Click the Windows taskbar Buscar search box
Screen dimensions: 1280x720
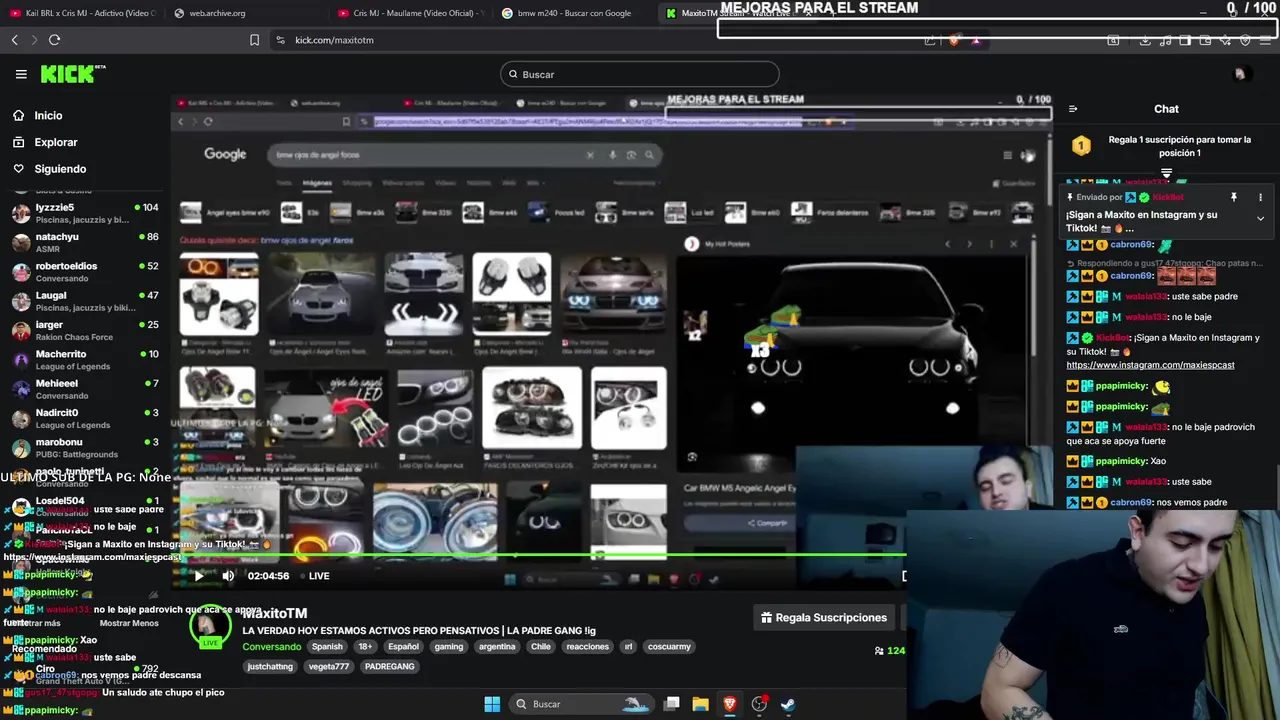coord(582,704)
